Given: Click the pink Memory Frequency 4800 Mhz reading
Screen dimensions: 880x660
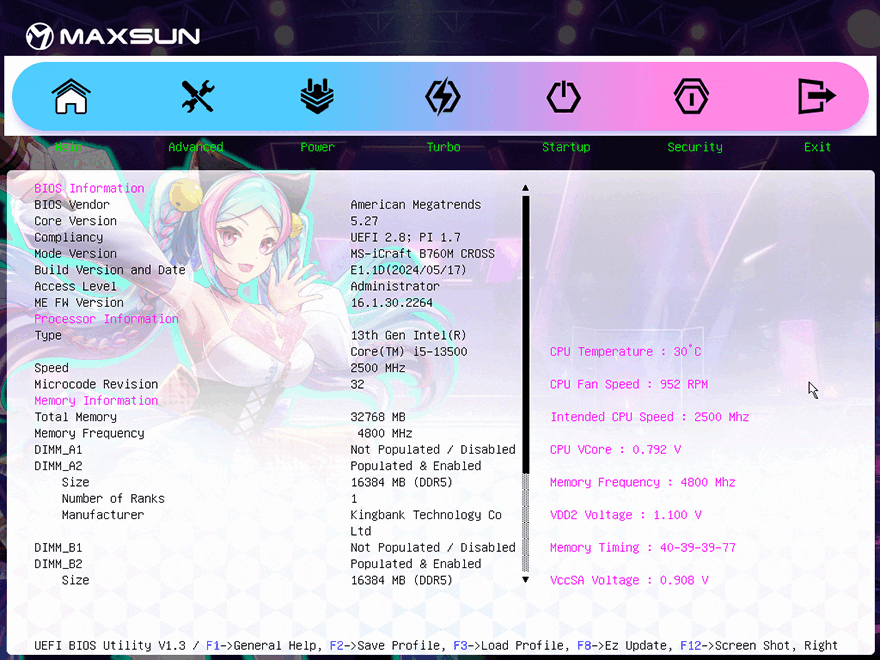Looking at the screenshot, I should click(643, 483).
